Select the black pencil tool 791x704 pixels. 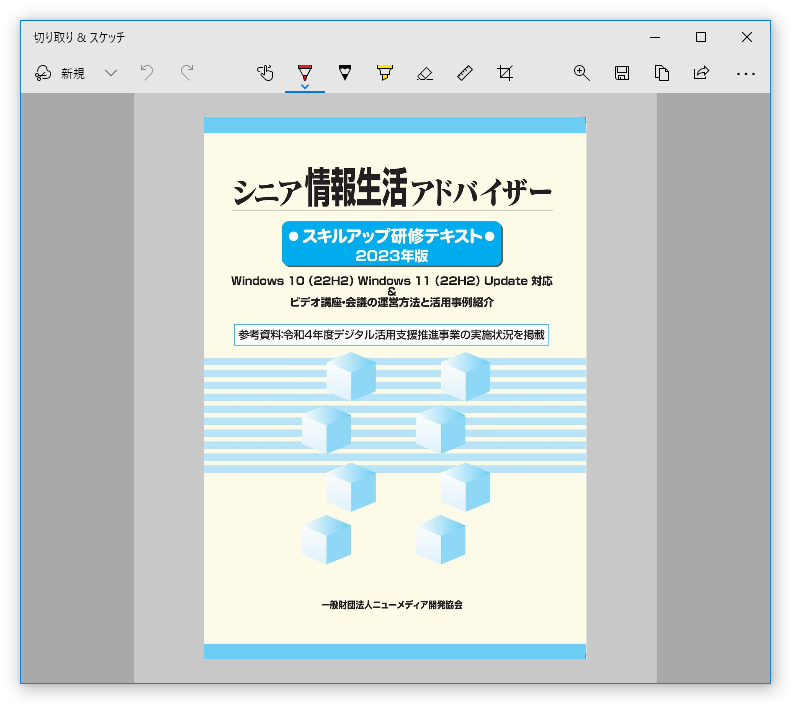tap(345, 73)
